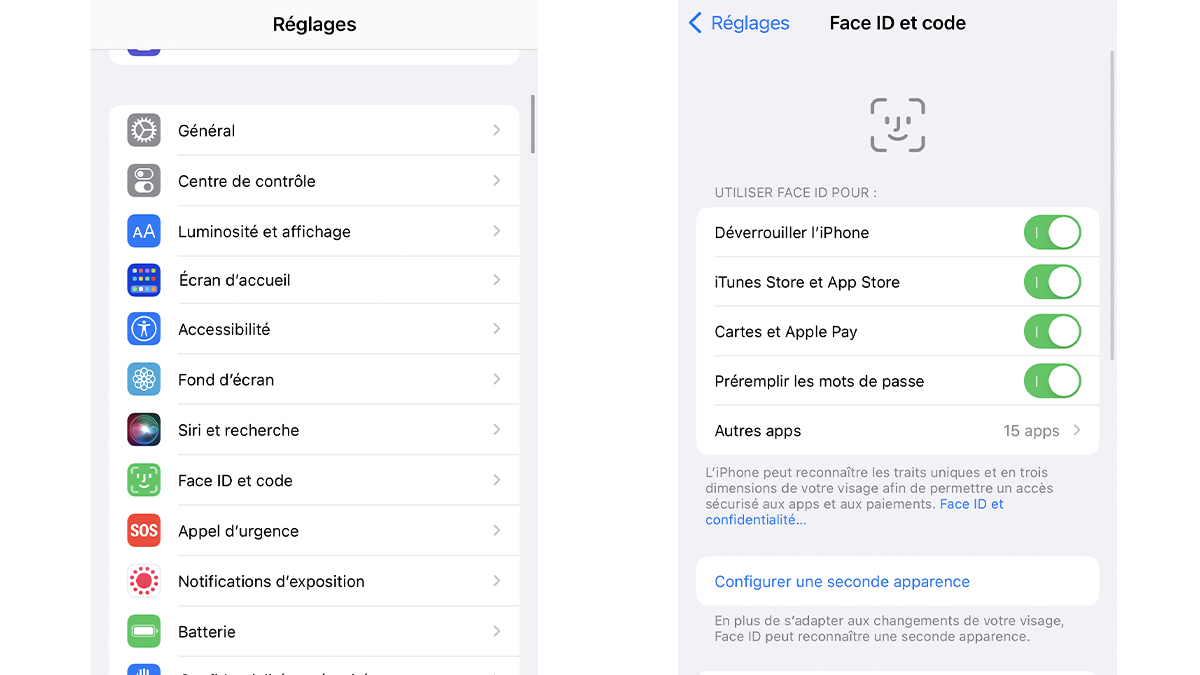Tap the 15 apps count
1200x675 pixels.
pos(1031,431)
